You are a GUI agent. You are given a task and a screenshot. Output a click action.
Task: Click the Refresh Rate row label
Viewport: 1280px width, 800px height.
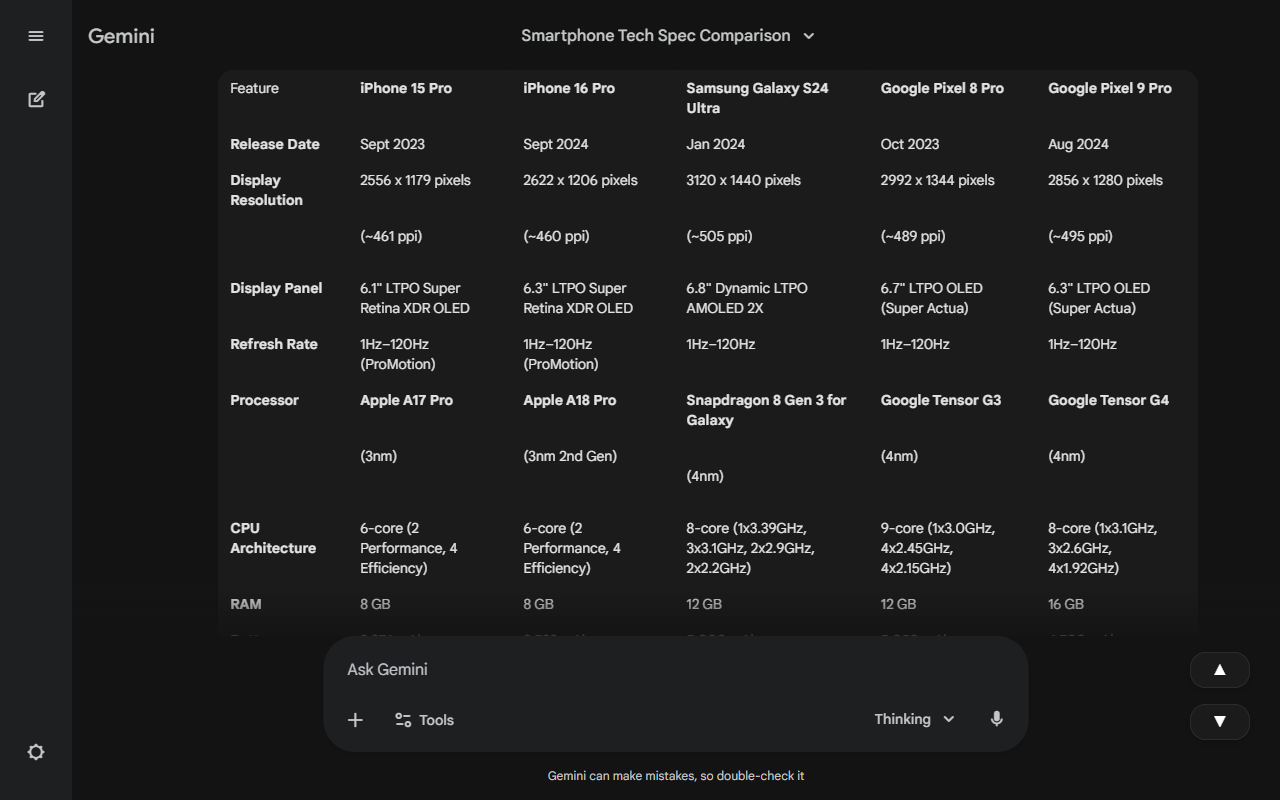(x=274, y=344)
